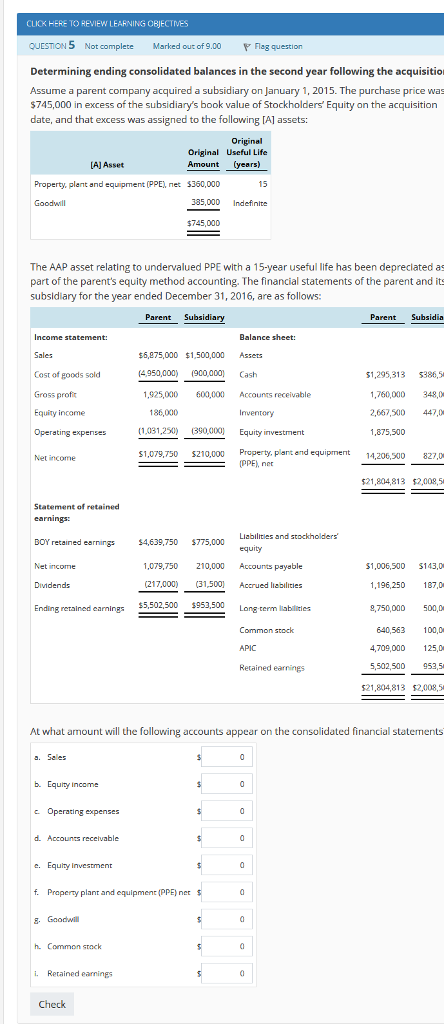This screenshot has height=1024, width=444.
Task: Click the Statement of retained earnings label
Action: 76,511
